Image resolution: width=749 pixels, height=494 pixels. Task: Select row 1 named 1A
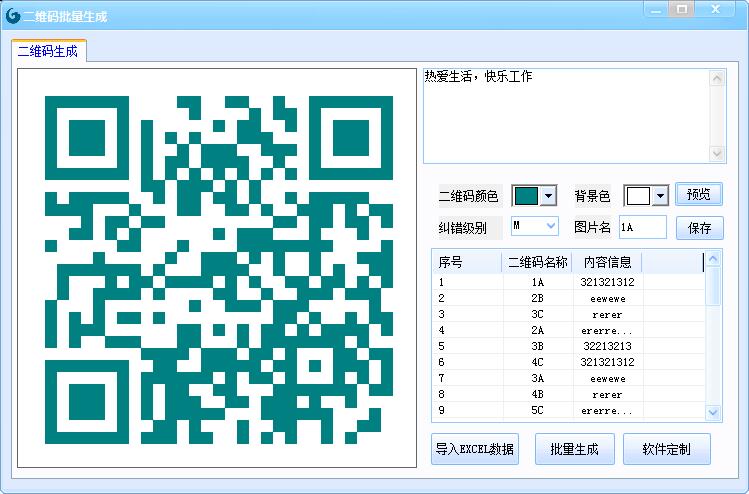point(568,282)
